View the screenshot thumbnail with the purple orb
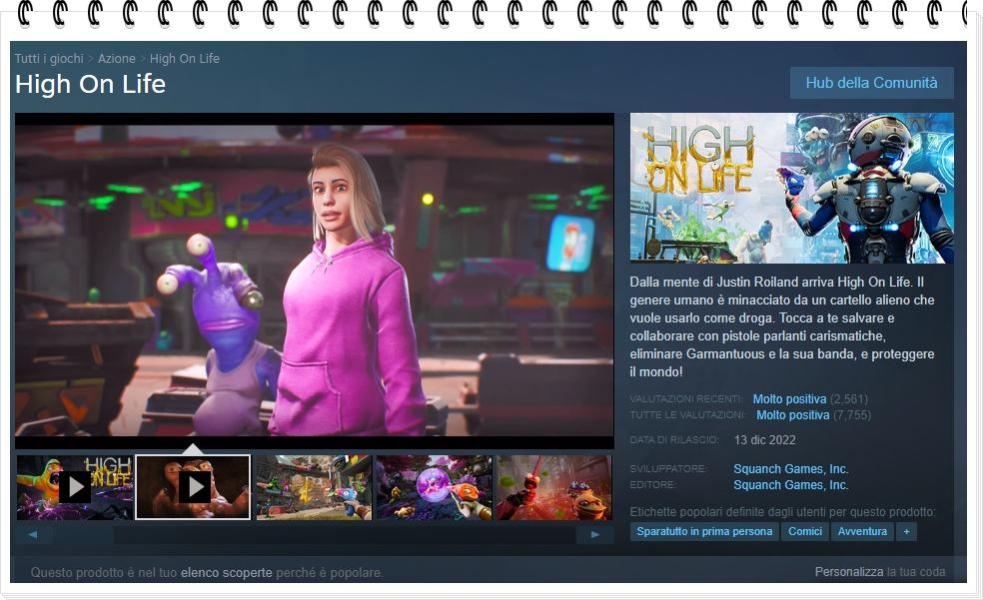This screenshot has height=600, width=983. click(x=433, y=487)
